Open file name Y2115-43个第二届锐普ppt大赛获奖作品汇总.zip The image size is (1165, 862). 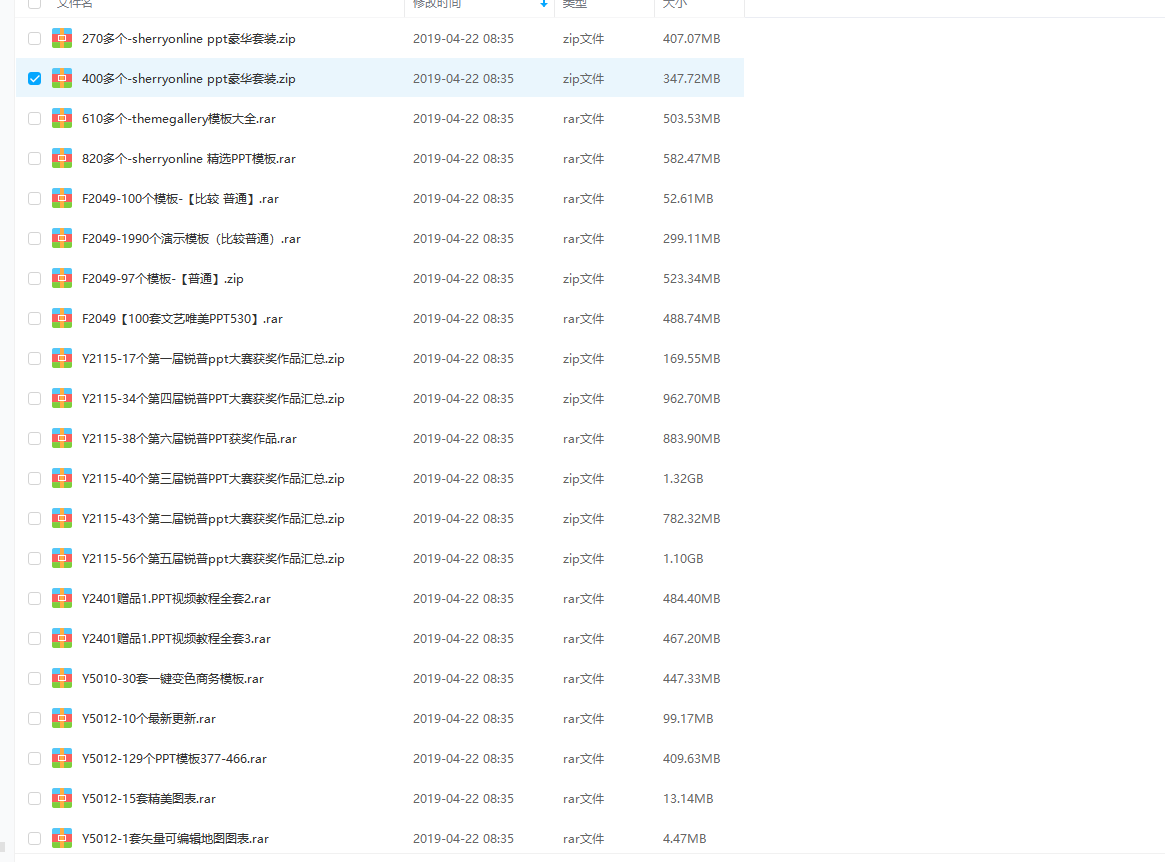[213, 519]
